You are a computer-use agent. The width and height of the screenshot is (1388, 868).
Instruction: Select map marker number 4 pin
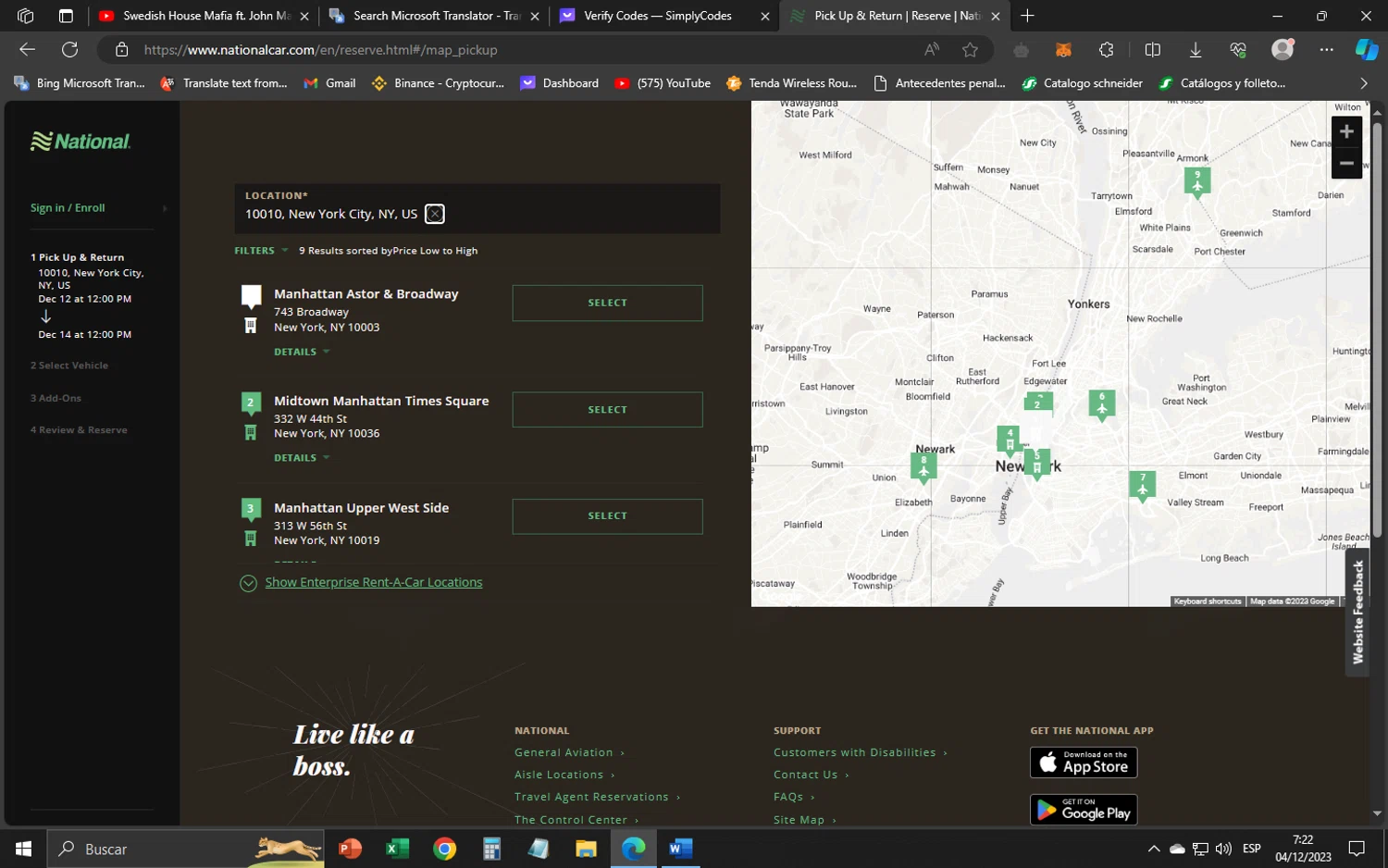1009,440
